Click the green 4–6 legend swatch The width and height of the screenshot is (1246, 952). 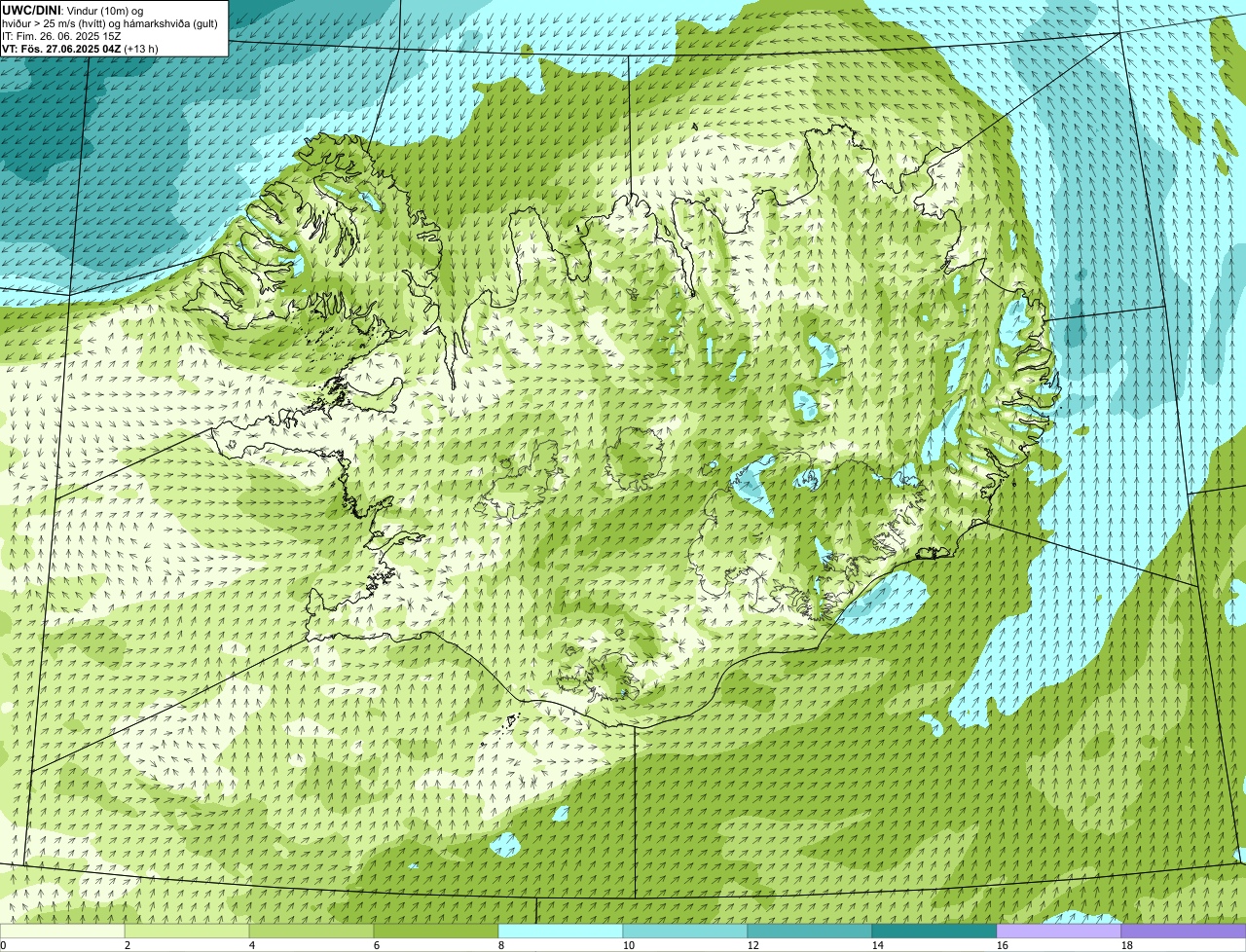[x=311, y=931]
